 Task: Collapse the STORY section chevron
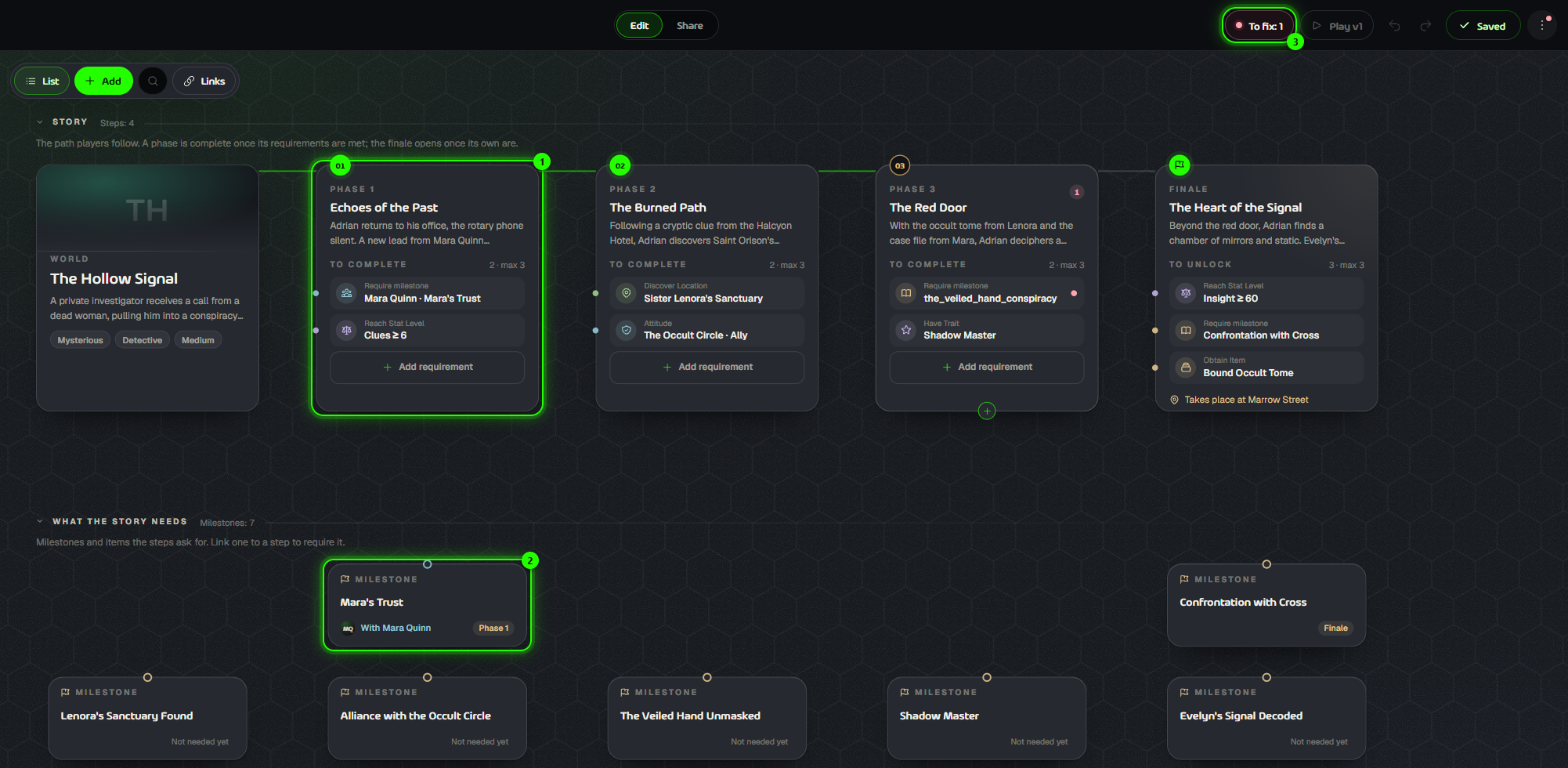(x=40, y=122)
